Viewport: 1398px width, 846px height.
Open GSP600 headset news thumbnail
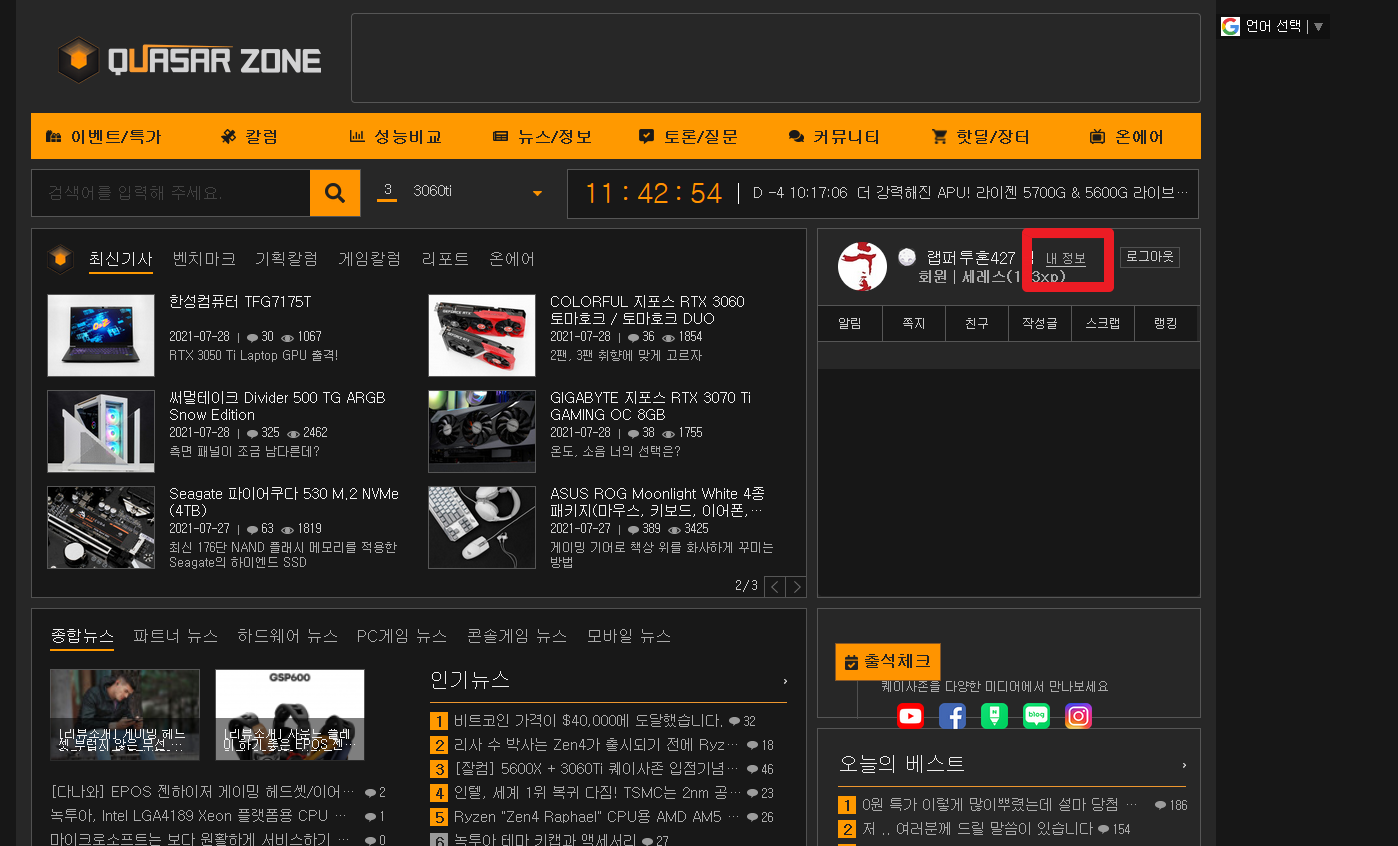tap(290, 715)
